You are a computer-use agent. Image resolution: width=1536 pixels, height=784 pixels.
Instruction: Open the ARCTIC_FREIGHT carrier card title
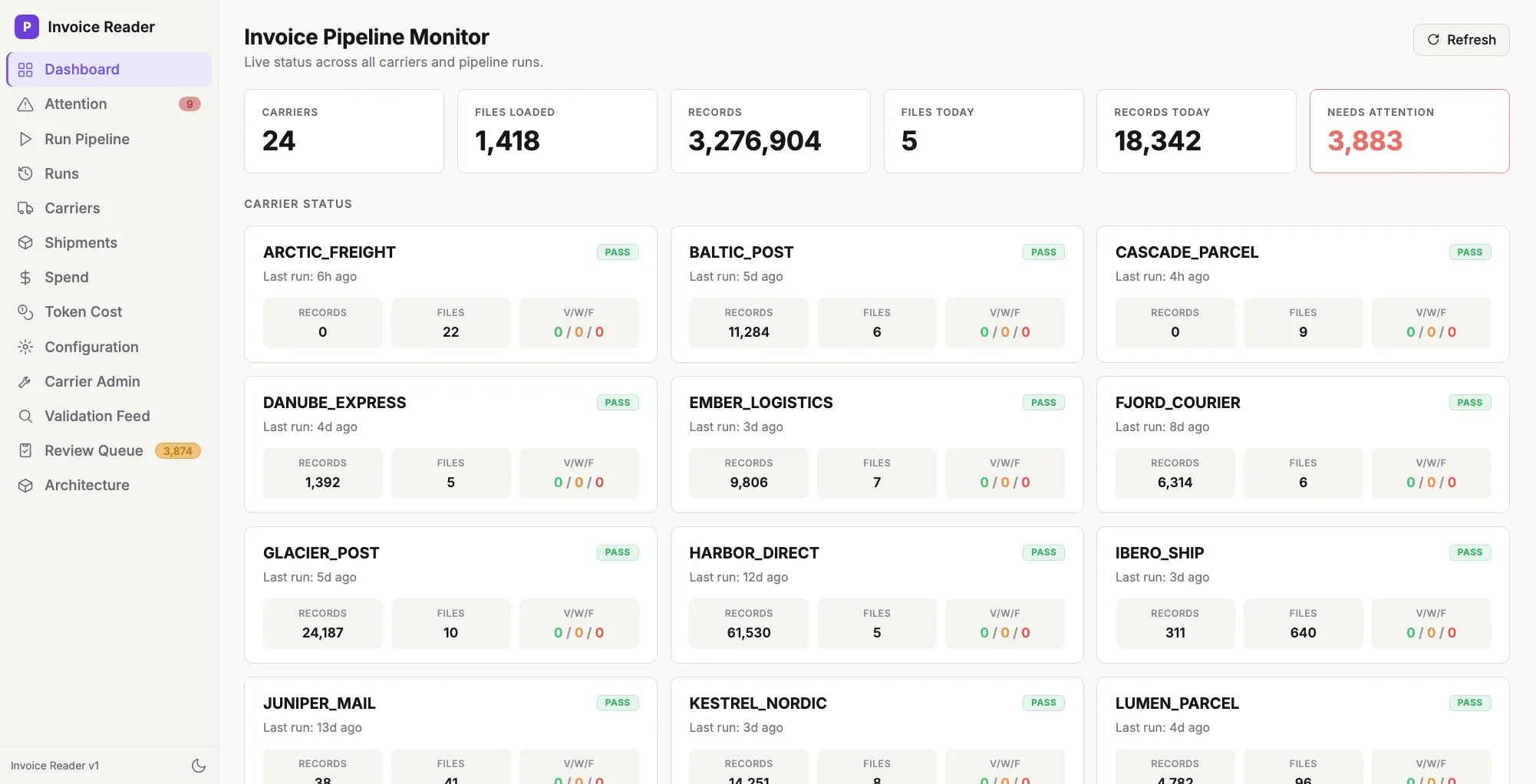tap(329, 252)
